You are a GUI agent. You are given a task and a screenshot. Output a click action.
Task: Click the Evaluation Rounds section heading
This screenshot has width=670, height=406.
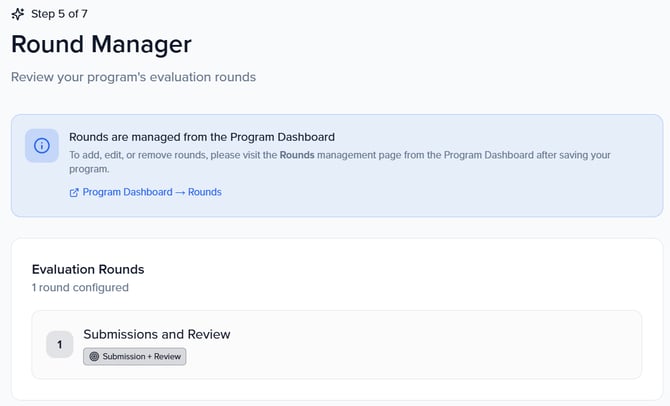[x=88, y=269]
